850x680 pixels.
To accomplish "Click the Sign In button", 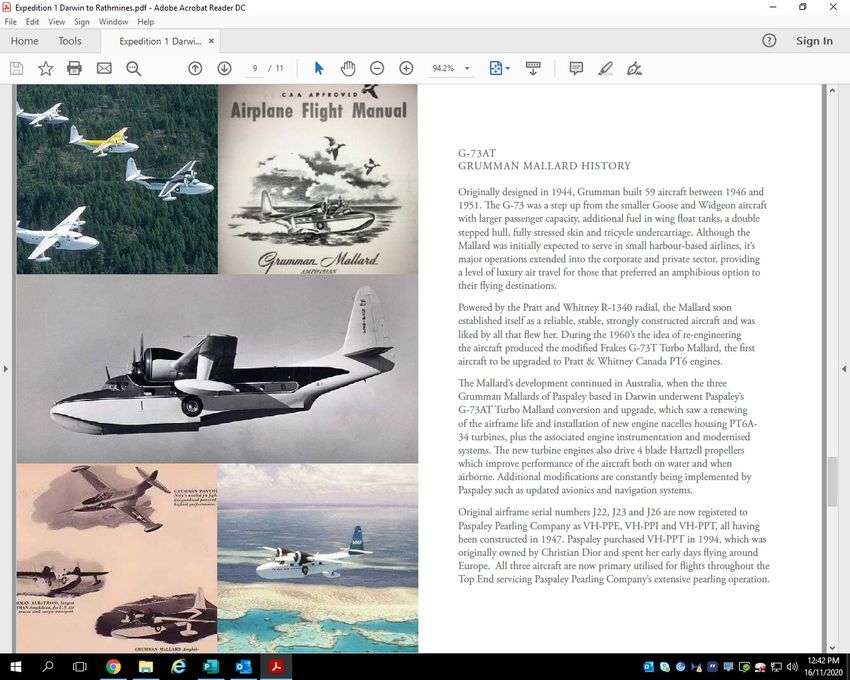I will click(814, 41).
